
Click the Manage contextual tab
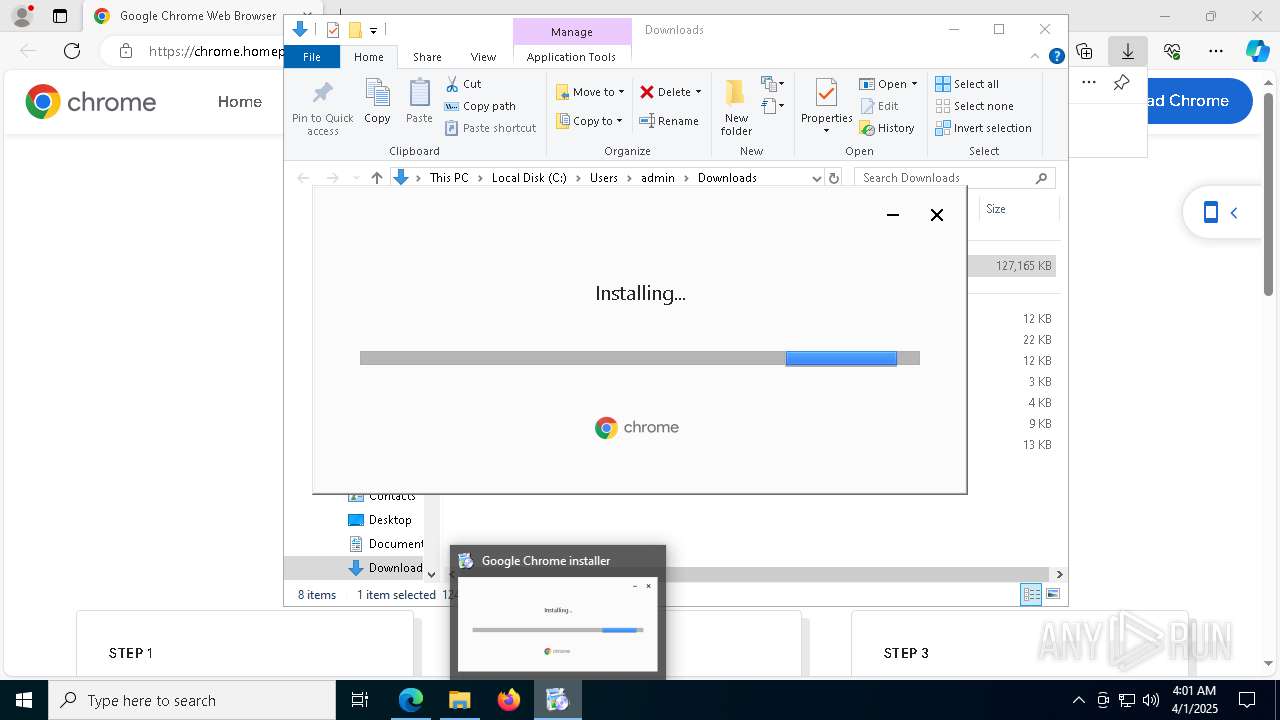pyautogui.click(x=572, y=32)
